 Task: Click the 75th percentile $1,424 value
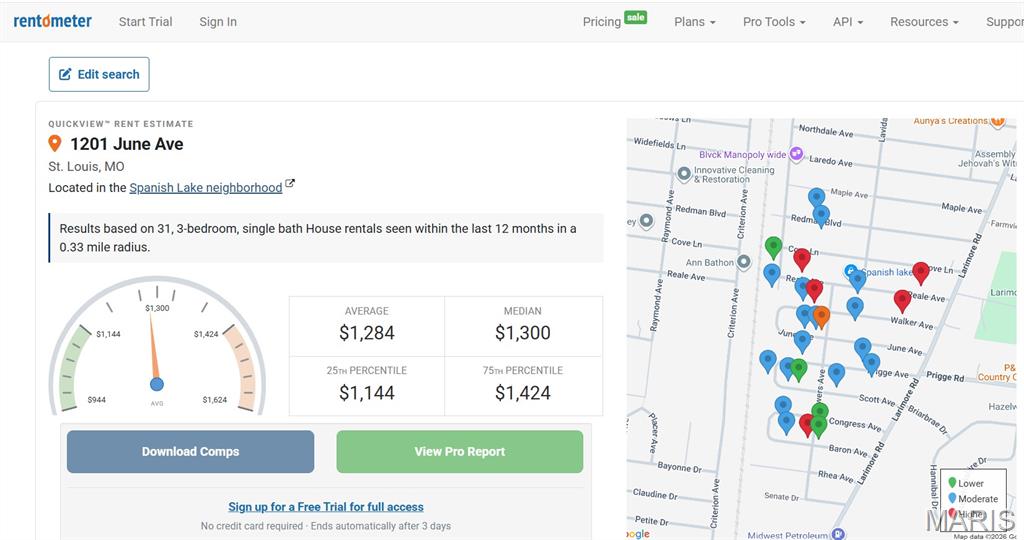pyautogui.click(x=522, y=393)
